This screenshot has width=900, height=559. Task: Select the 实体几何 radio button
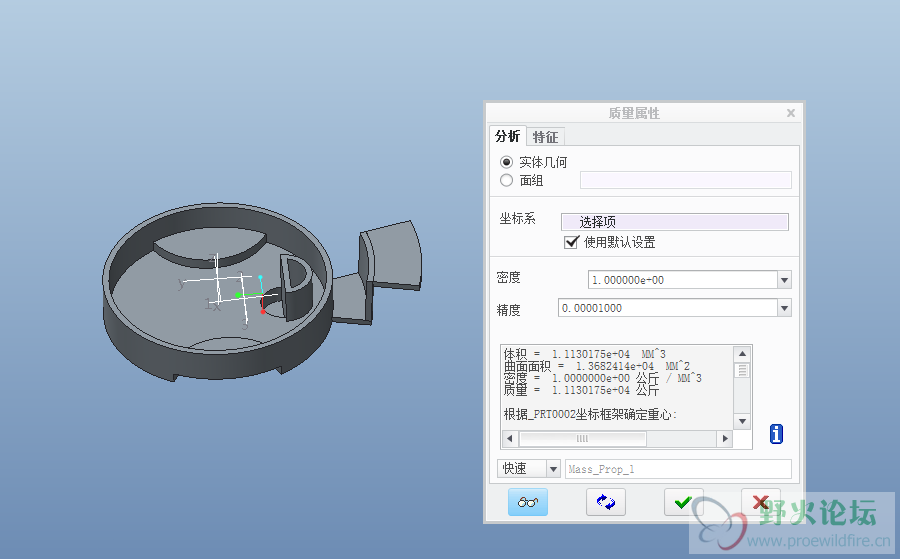tap(506, 162)
